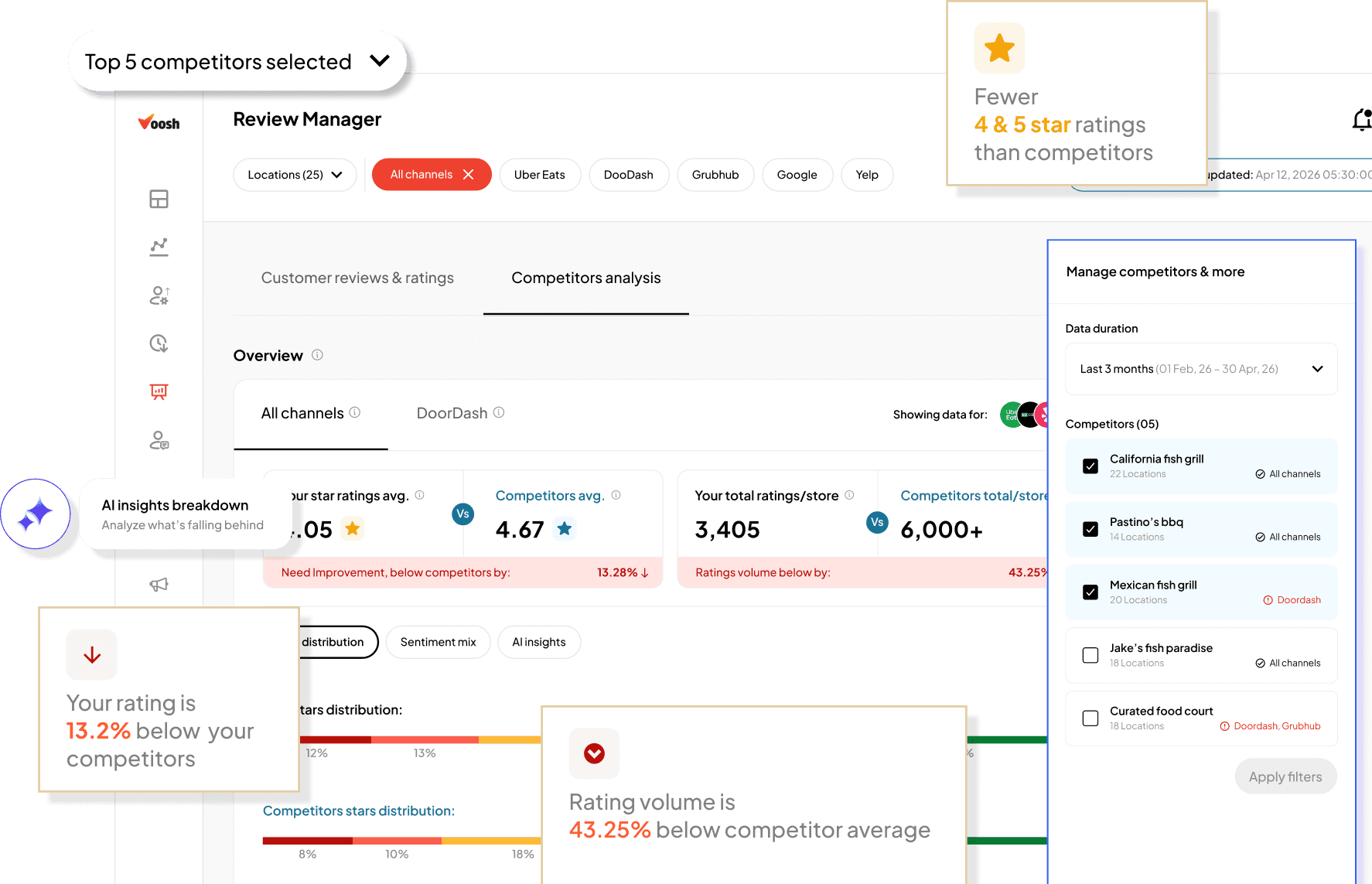This screenshot has width=1372, height=884.
Task: Switch to Customer reviews & ratings tab
Action: (x=357, y=278)
